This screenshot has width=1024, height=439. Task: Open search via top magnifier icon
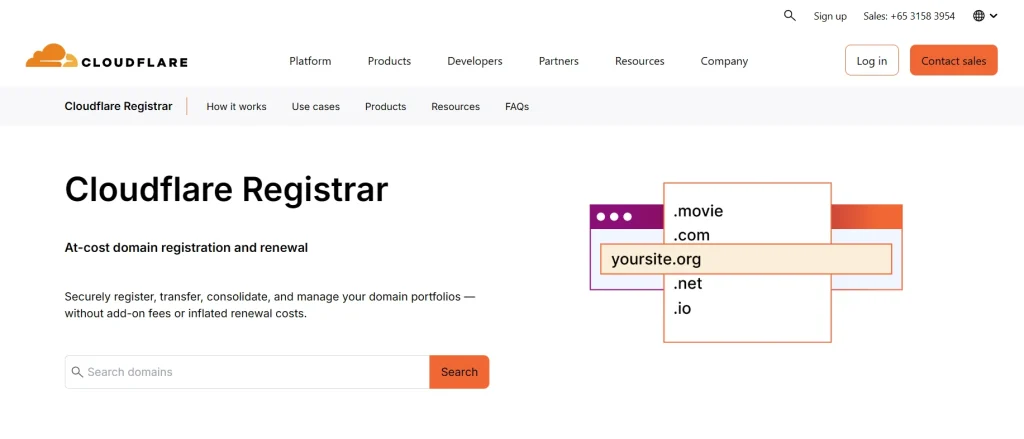[x=790, y=16]
